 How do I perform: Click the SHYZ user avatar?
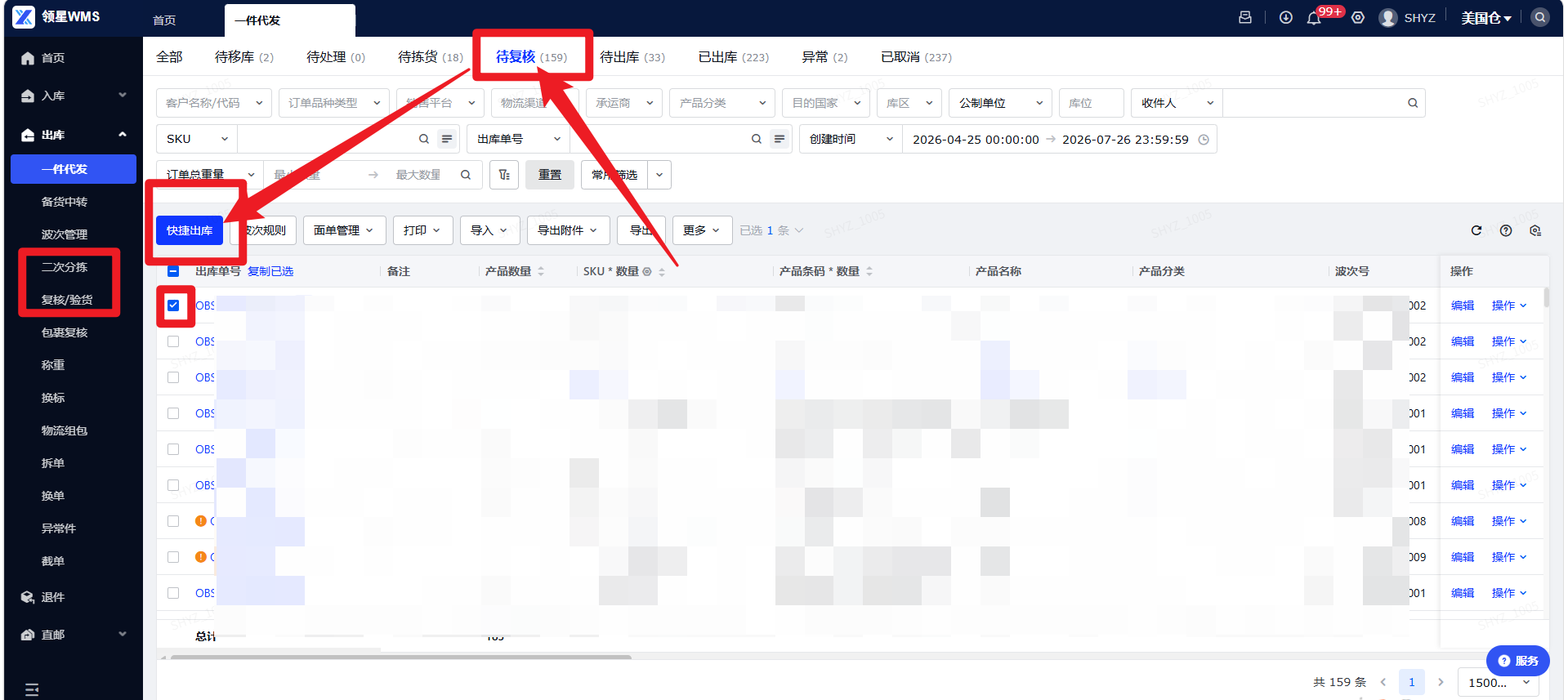(x=1387, y=17)
